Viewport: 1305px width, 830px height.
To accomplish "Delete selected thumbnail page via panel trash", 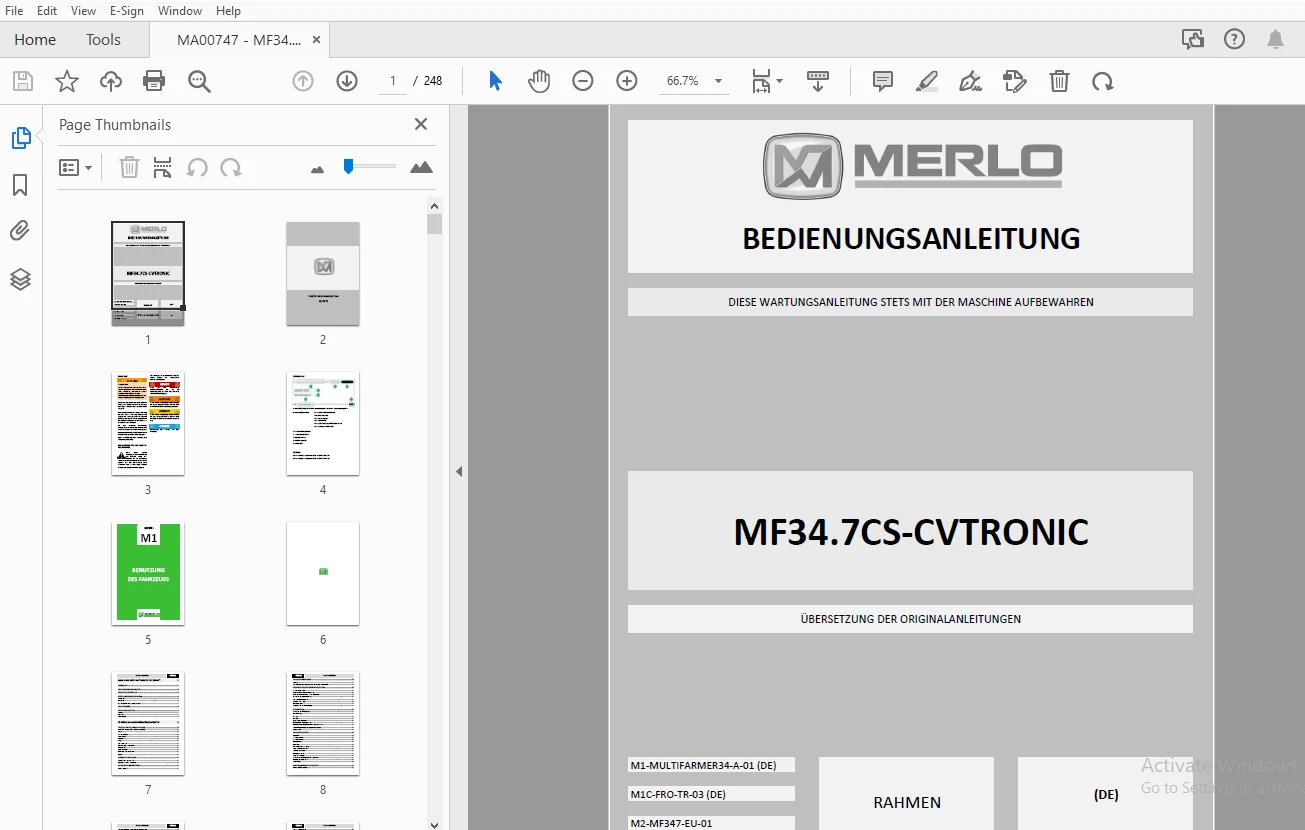I will (x=129, y=167).
